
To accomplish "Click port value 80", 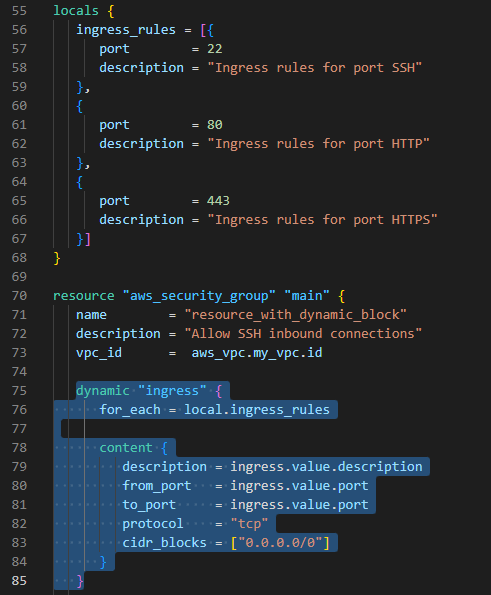I will click(x=215, y=125).
